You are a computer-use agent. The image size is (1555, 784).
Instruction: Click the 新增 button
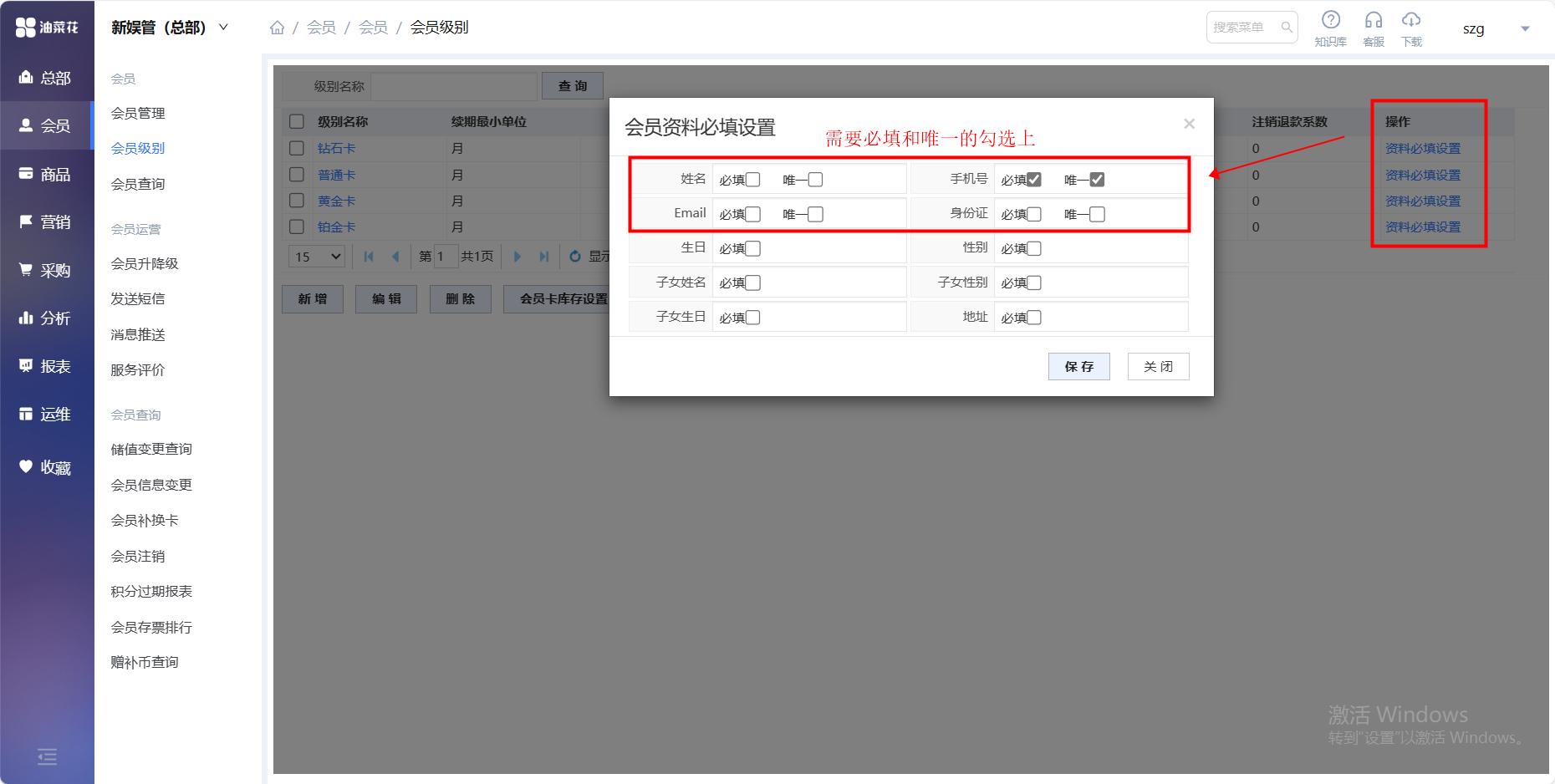[313, 298]
